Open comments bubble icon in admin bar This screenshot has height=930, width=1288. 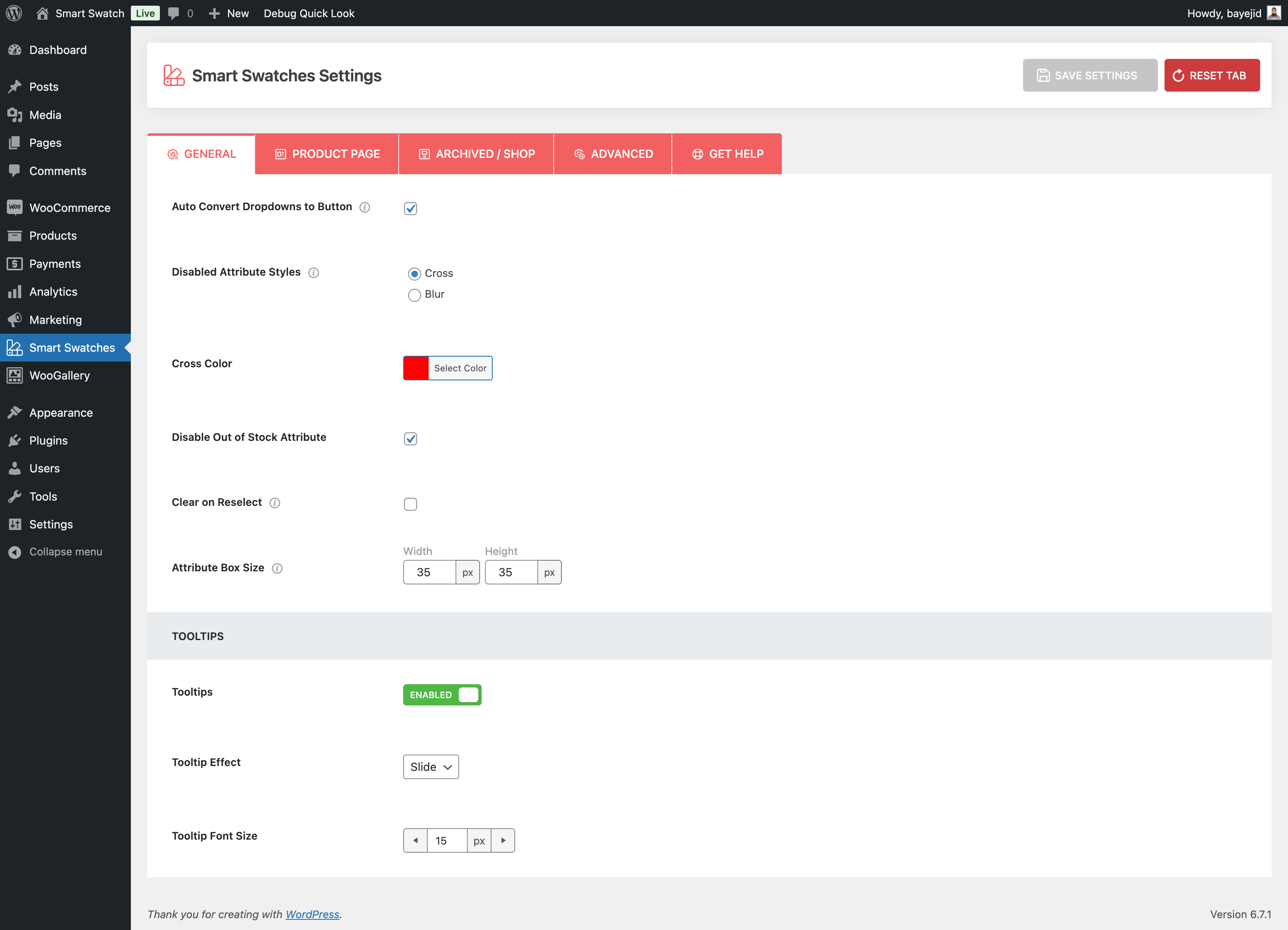(174, 13)
